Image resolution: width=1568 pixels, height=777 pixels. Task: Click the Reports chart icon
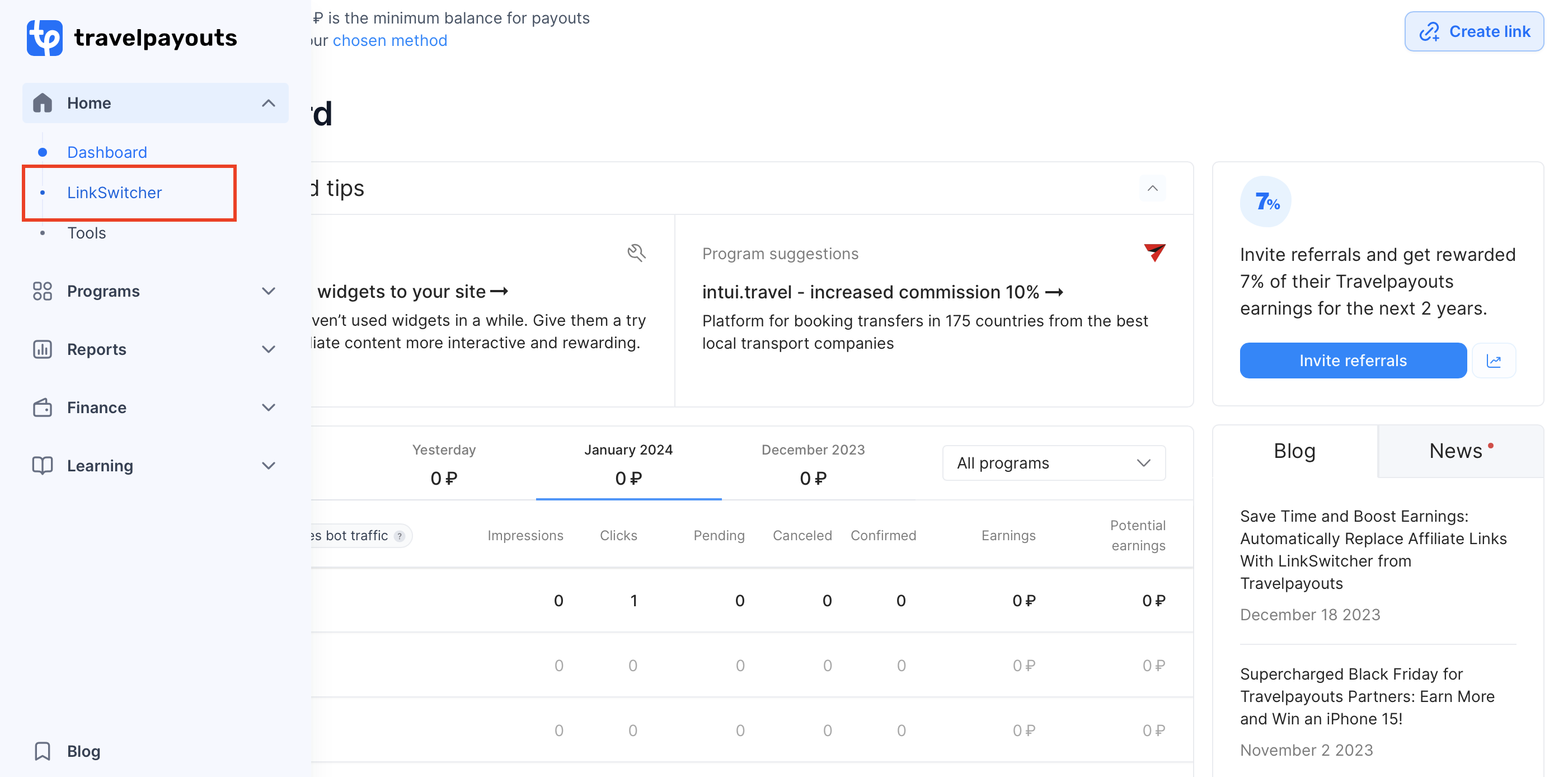pyautogui.click(x=42, y=349)
